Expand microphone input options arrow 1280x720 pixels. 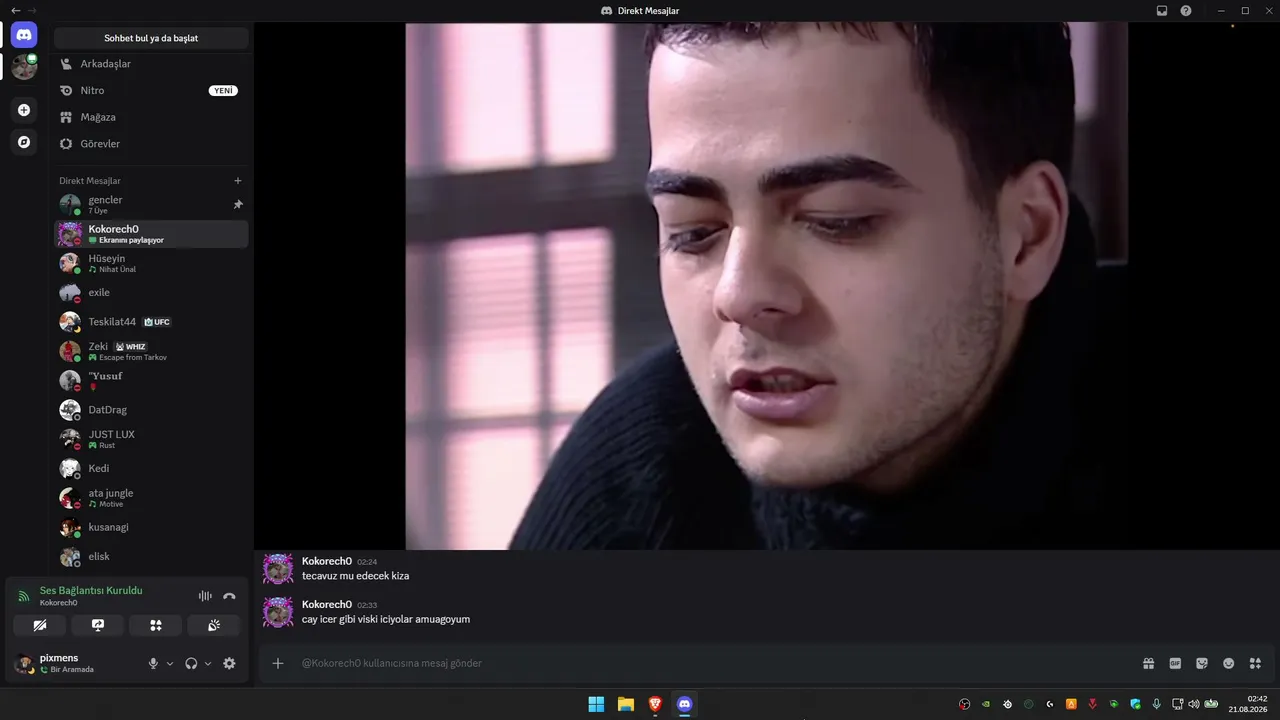pyautogui.click(x=170, y=664)
